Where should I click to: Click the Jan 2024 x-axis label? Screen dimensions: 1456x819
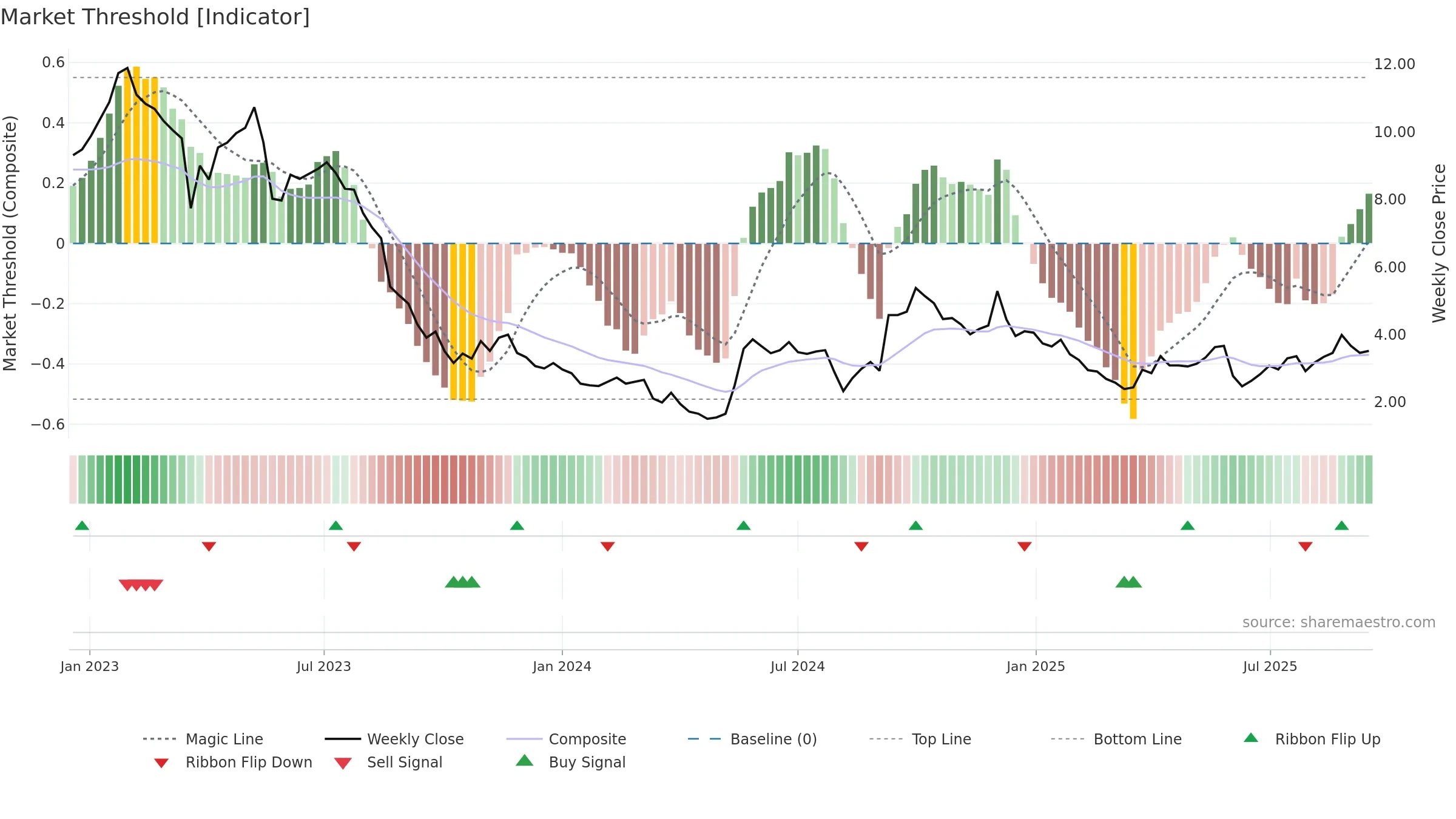coord(562,667)
